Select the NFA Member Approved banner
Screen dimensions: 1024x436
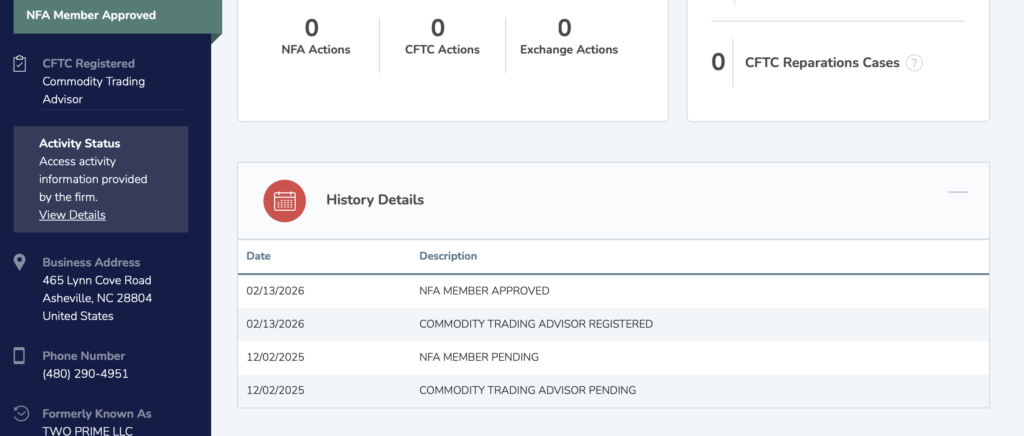pyautogui.click(x=105, y=15)
